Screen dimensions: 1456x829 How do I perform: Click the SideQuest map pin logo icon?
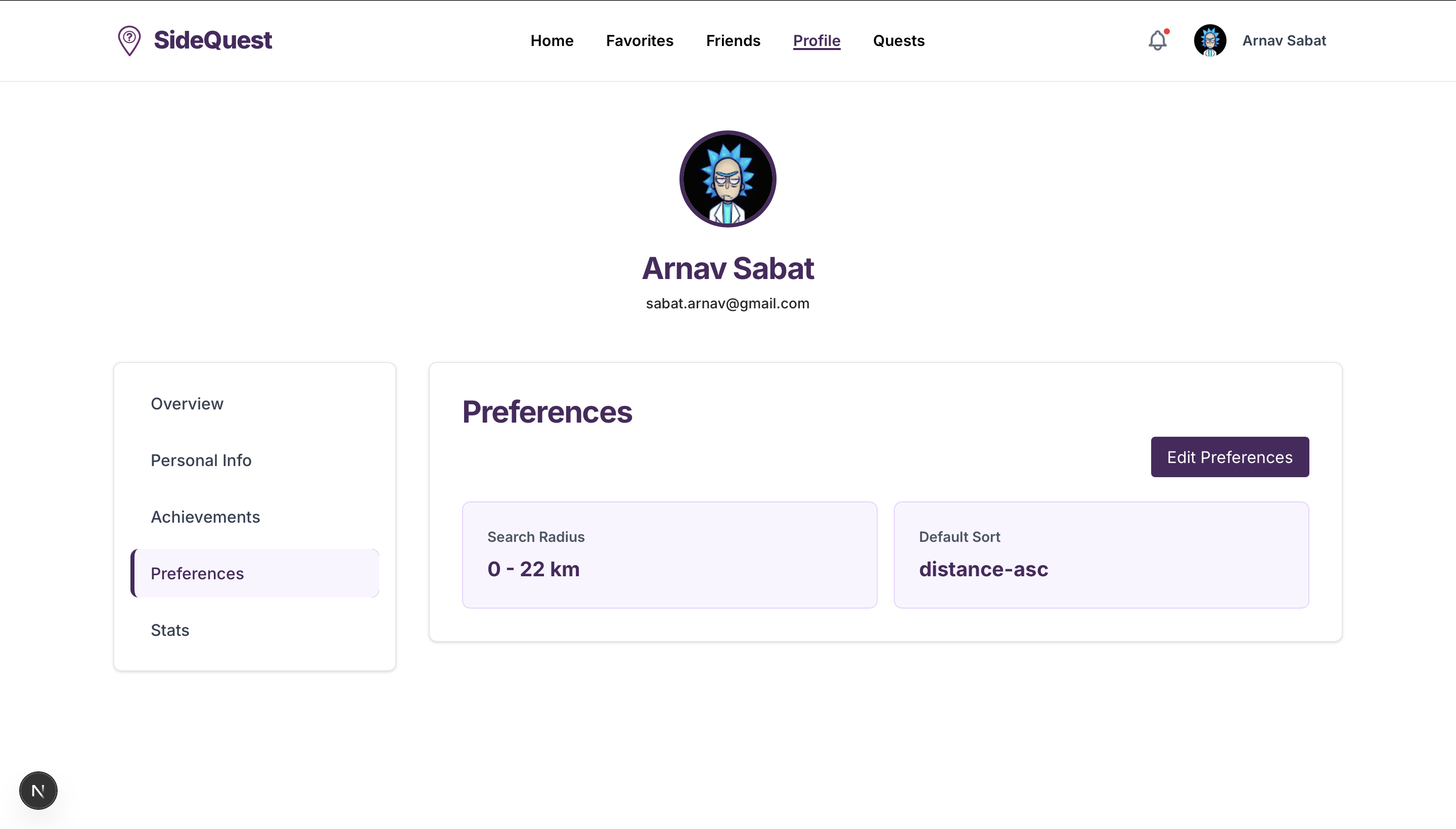[129, 40]
